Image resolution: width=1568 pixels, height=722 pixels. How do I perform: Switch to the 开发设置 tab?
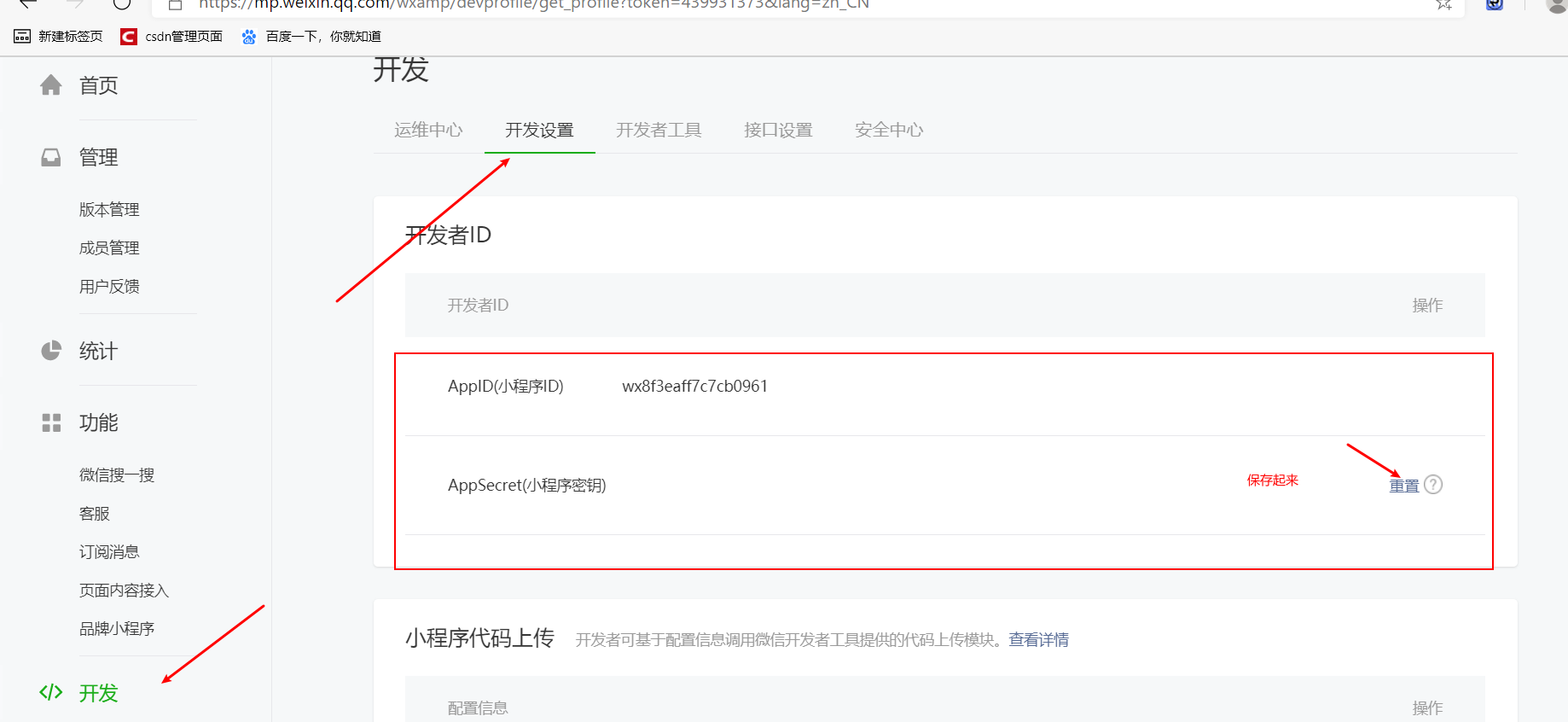pos(539,130)
